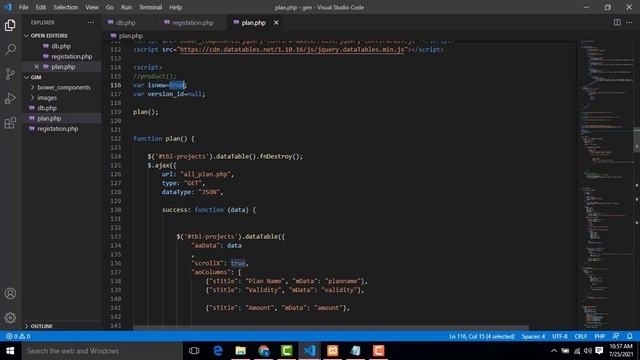Image resolution: width=640 pixels, height=360 pixels.
Task: Click line number 122 in gutter
Action: [116, 138]
